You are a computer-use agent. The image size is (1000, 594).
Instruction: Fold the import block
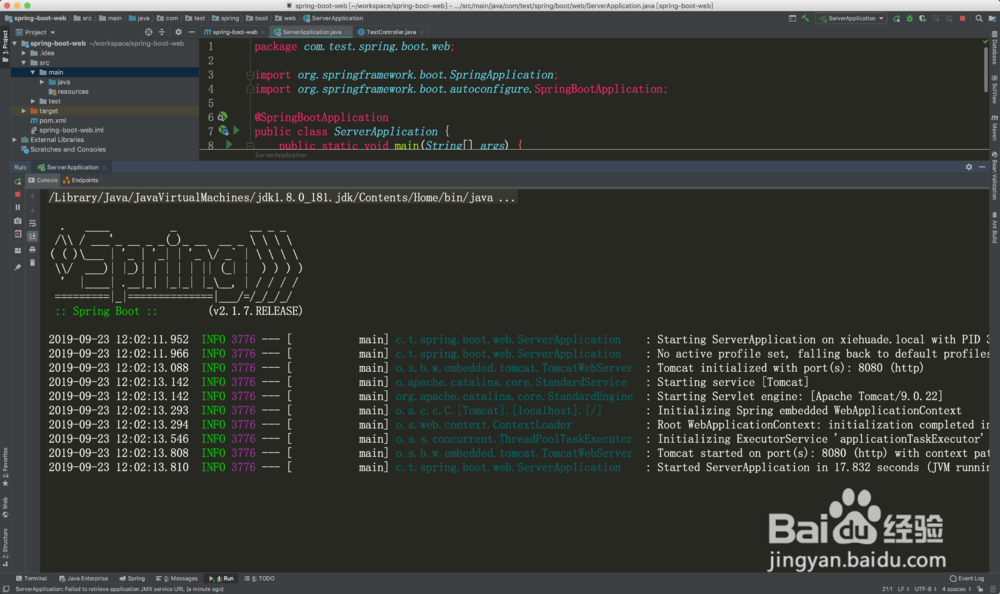250,75
